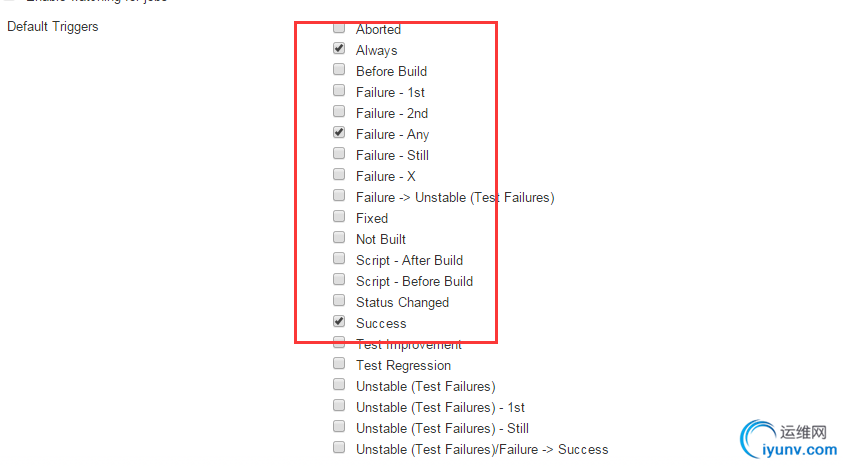
Task: Toggle the Status Changed checkbox
Action: coord(339,300)
